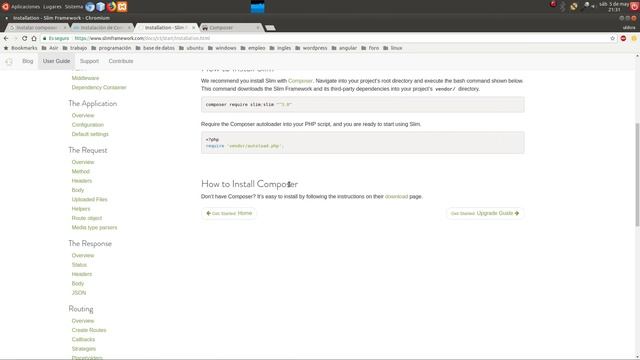
Task: Open the Dependency Container sidebar link
Action: [x=99, y=87]
